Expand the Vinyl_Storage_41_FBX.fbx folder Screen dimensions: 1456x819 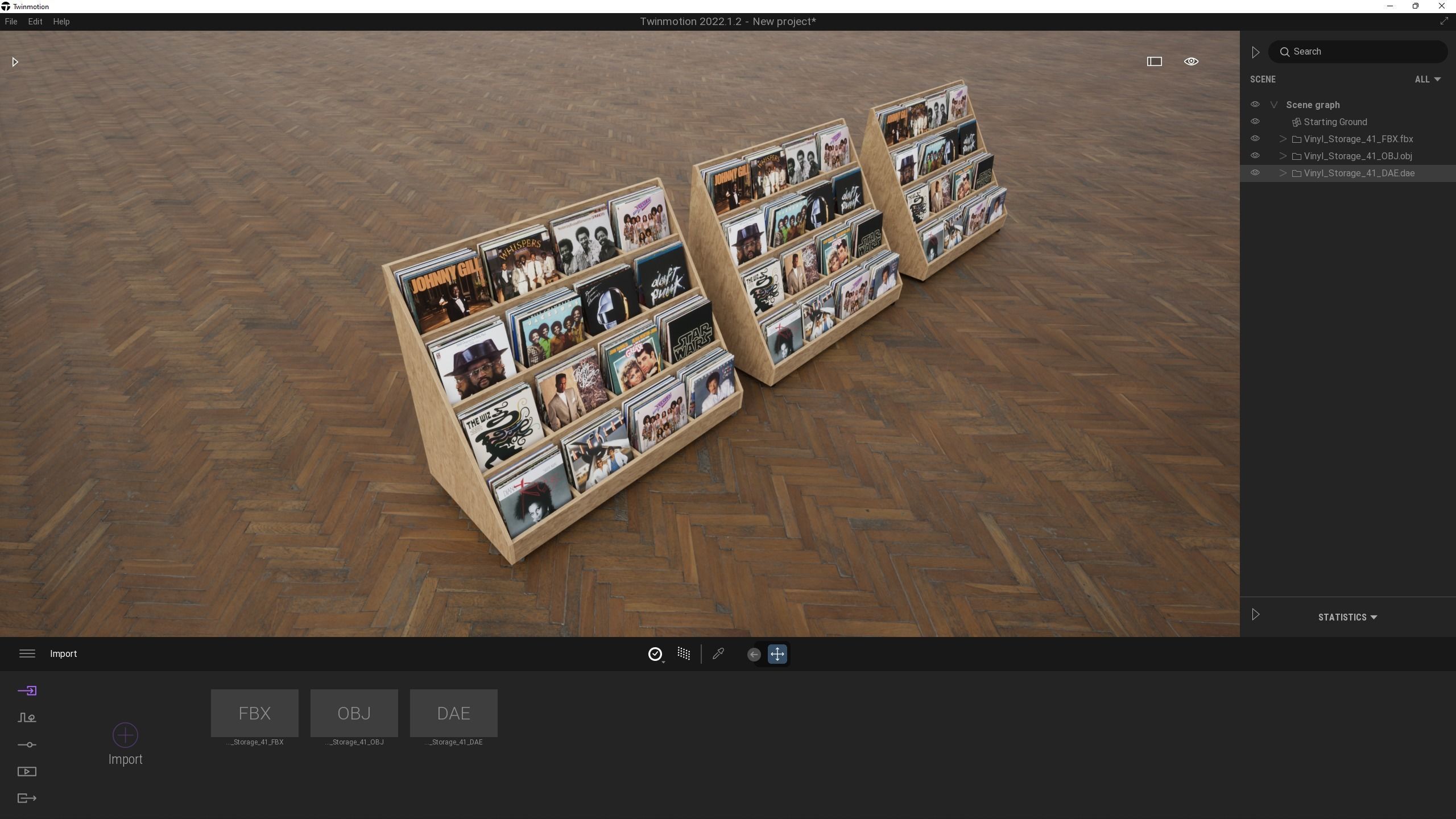coord(1283,139)
